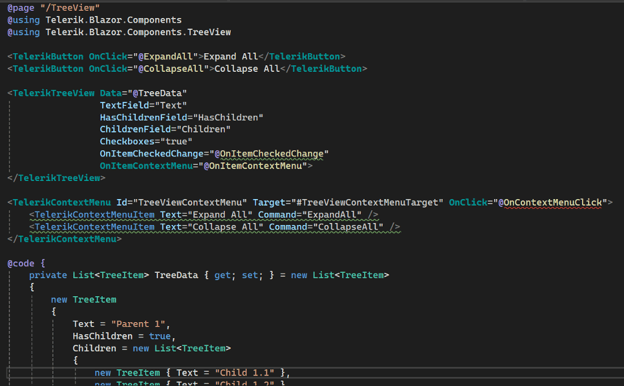The height and width of the screenshot is (386, 624).
Task: Click the @OnItemContextMenu handler value
Action: point(253,166)
